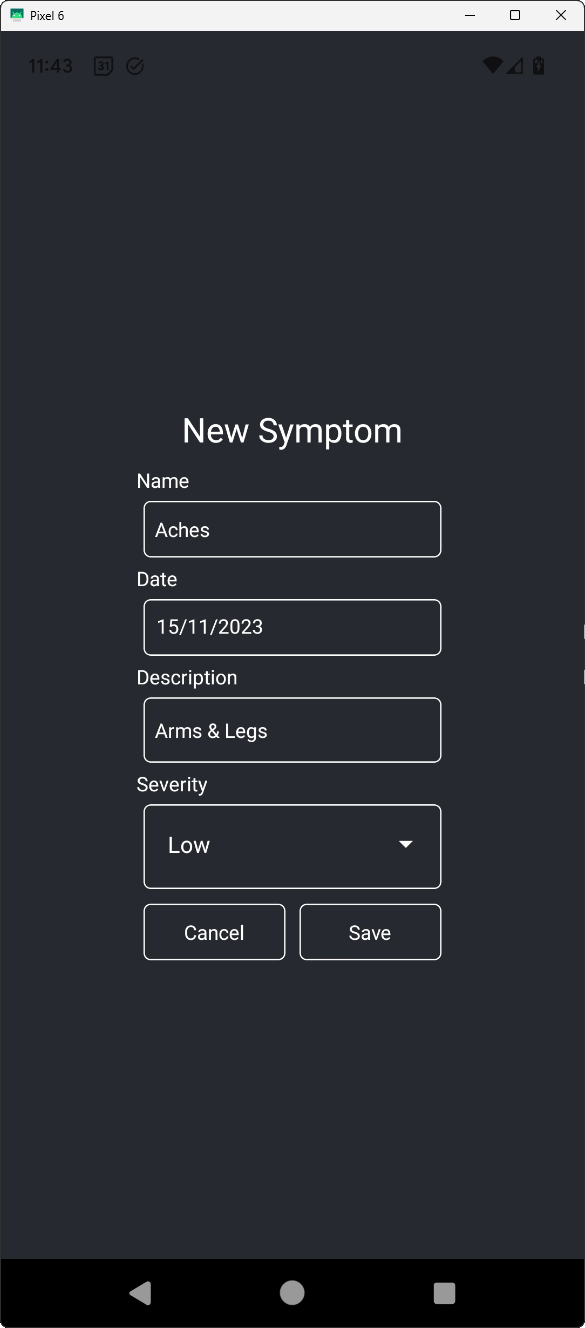The image size is (585, 1328).
Task: Select the Description field with Arms & Legs
Action: [291, 730]
